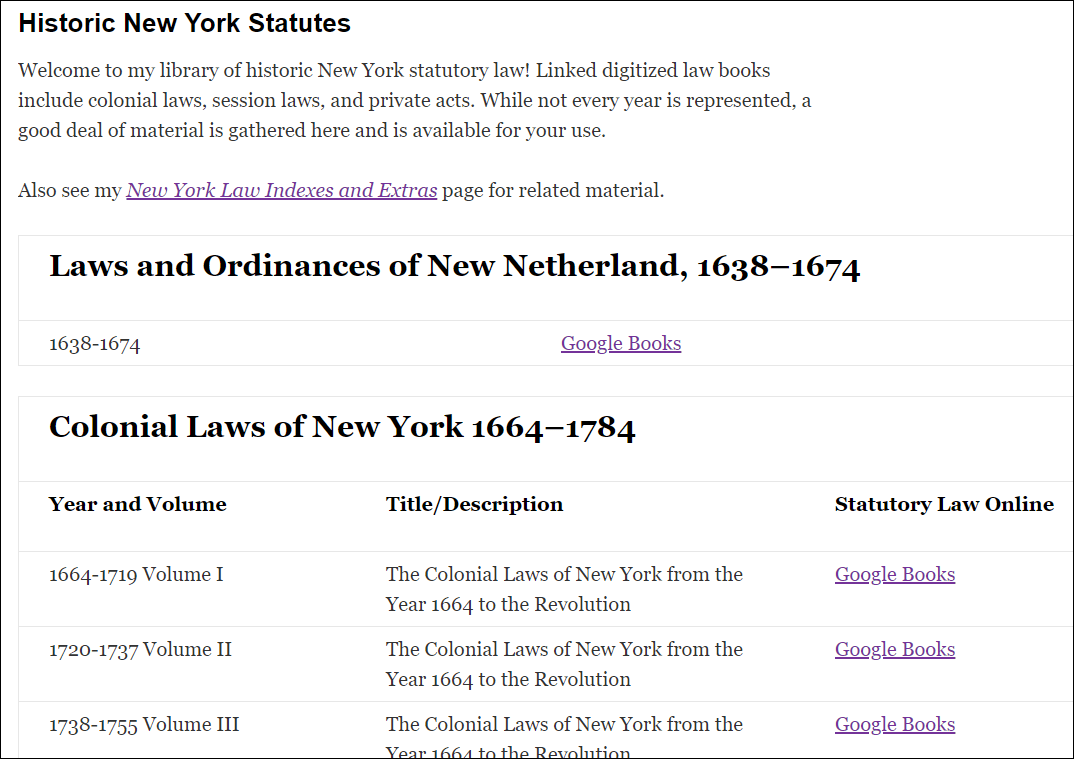Select the Statutory Law Online column header
The height and width of the screenshot is (759, 1074).
[944, 504]
